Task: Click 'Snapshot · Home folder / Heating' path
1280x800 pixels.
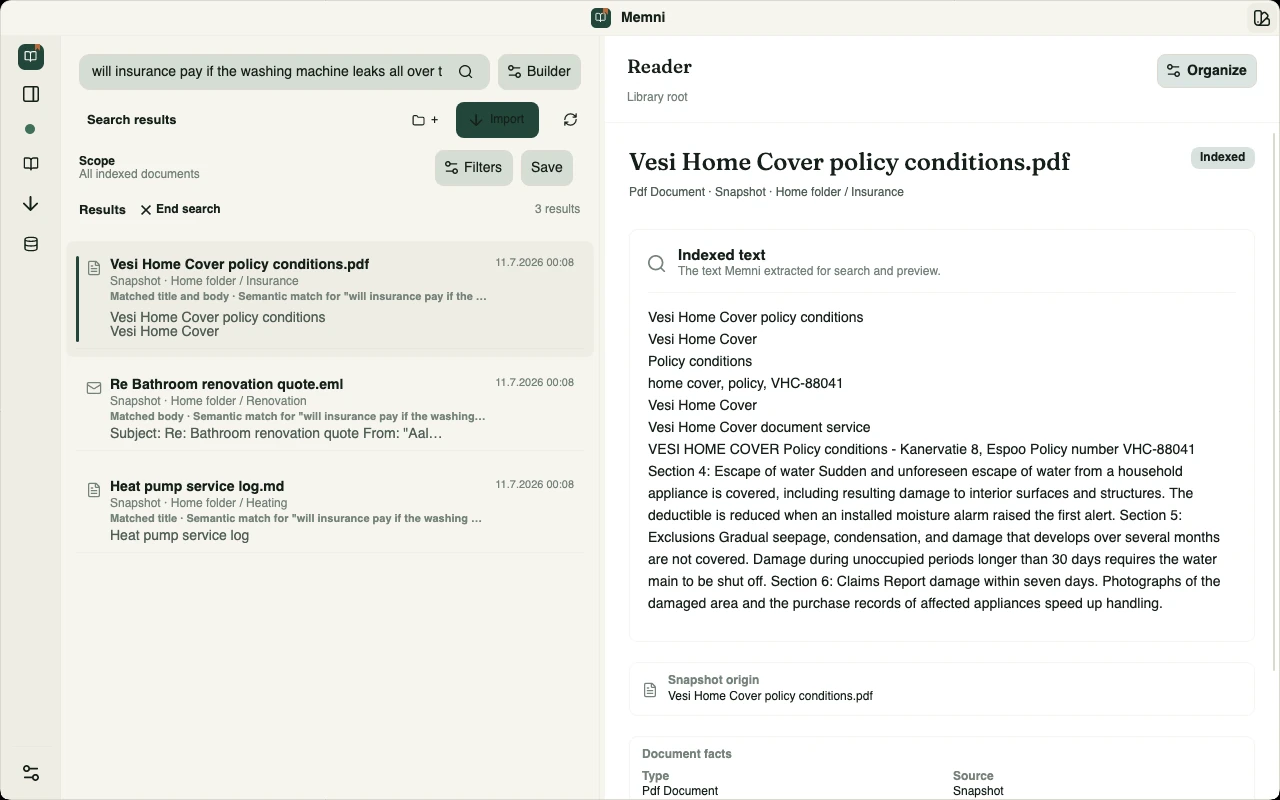Action: (198, 503)
